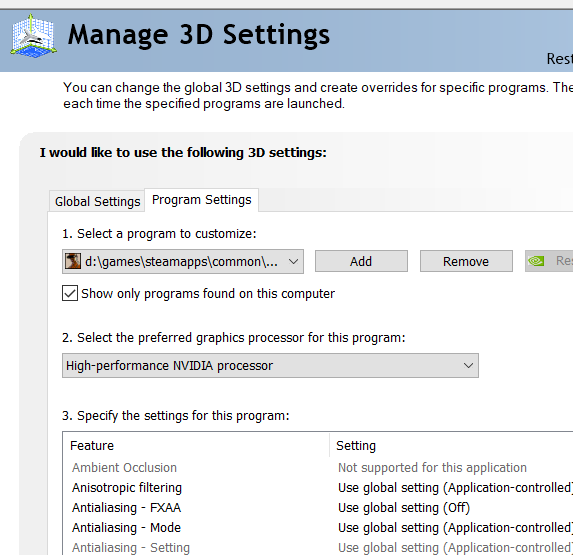Click the Setting column header

(x=356, y=445)
